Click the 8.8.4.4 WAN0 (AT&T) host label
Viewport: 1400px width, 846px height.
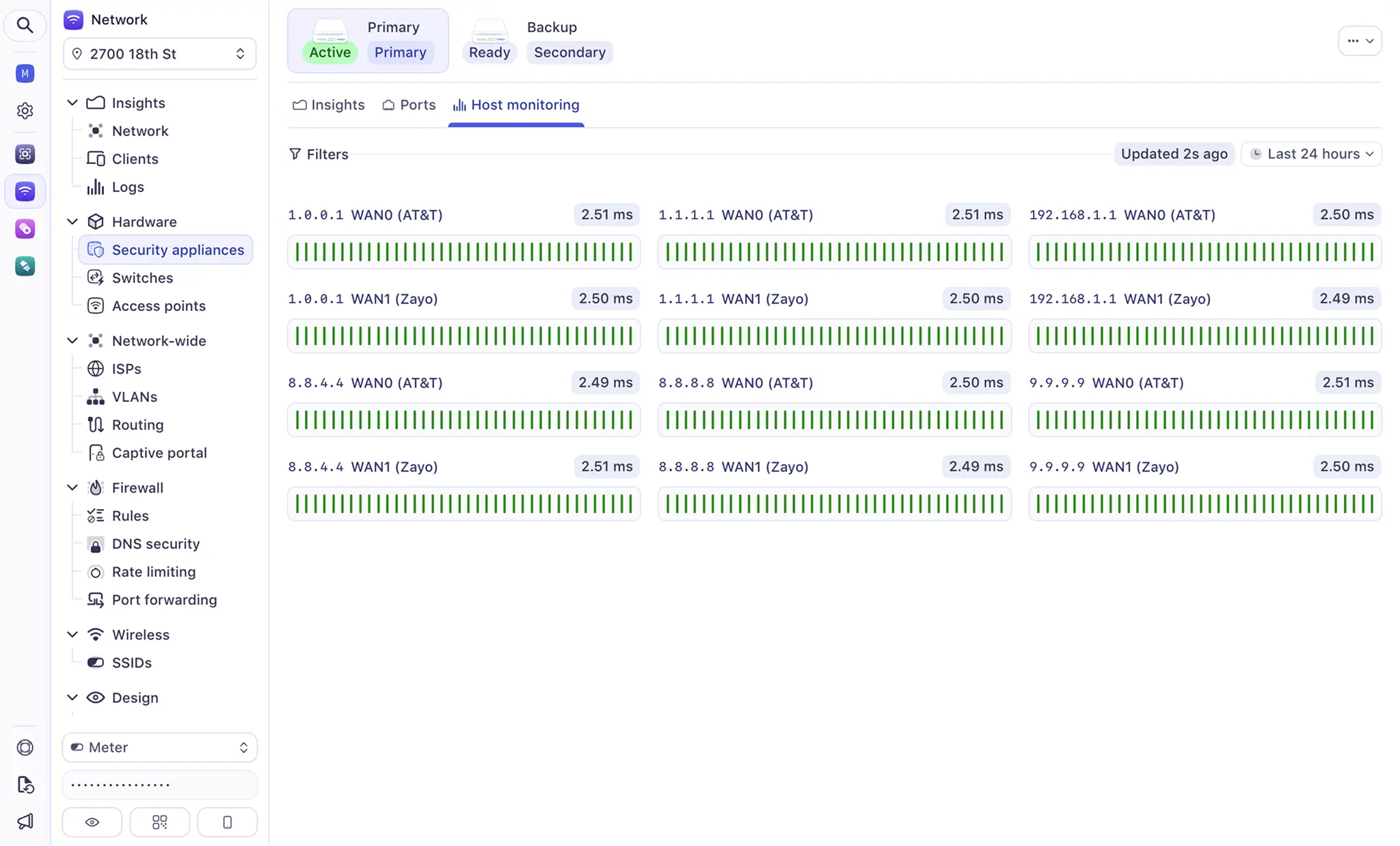tap(365, 383)
